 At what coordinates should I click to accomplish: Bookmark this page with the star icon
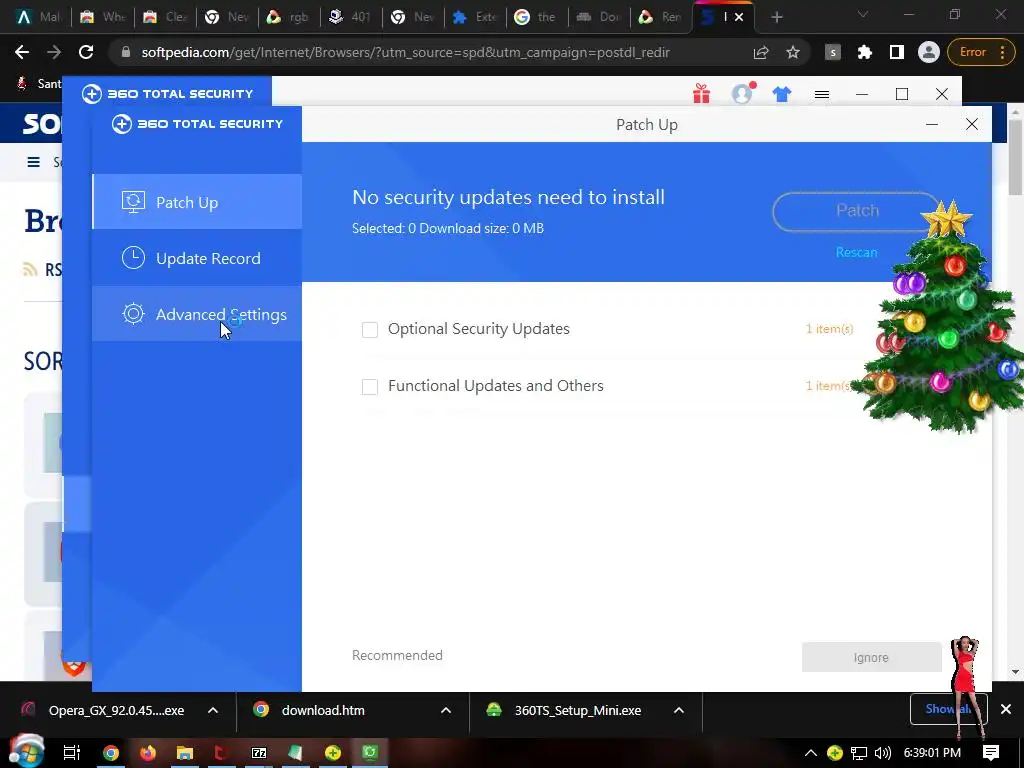tap(793, 52)
